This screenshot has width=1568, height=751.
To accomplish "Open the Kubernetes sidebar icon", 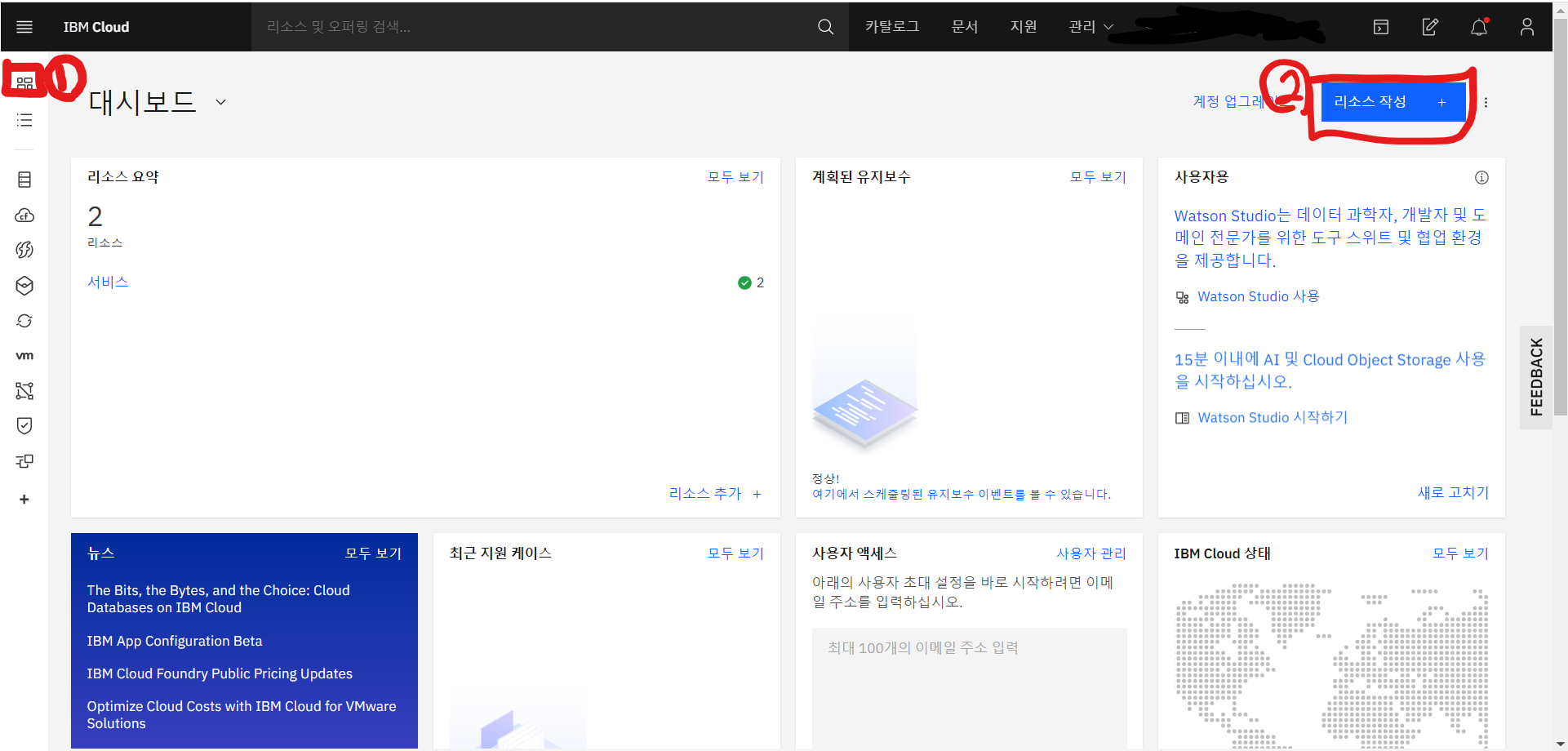I will (x=24, y=285).
